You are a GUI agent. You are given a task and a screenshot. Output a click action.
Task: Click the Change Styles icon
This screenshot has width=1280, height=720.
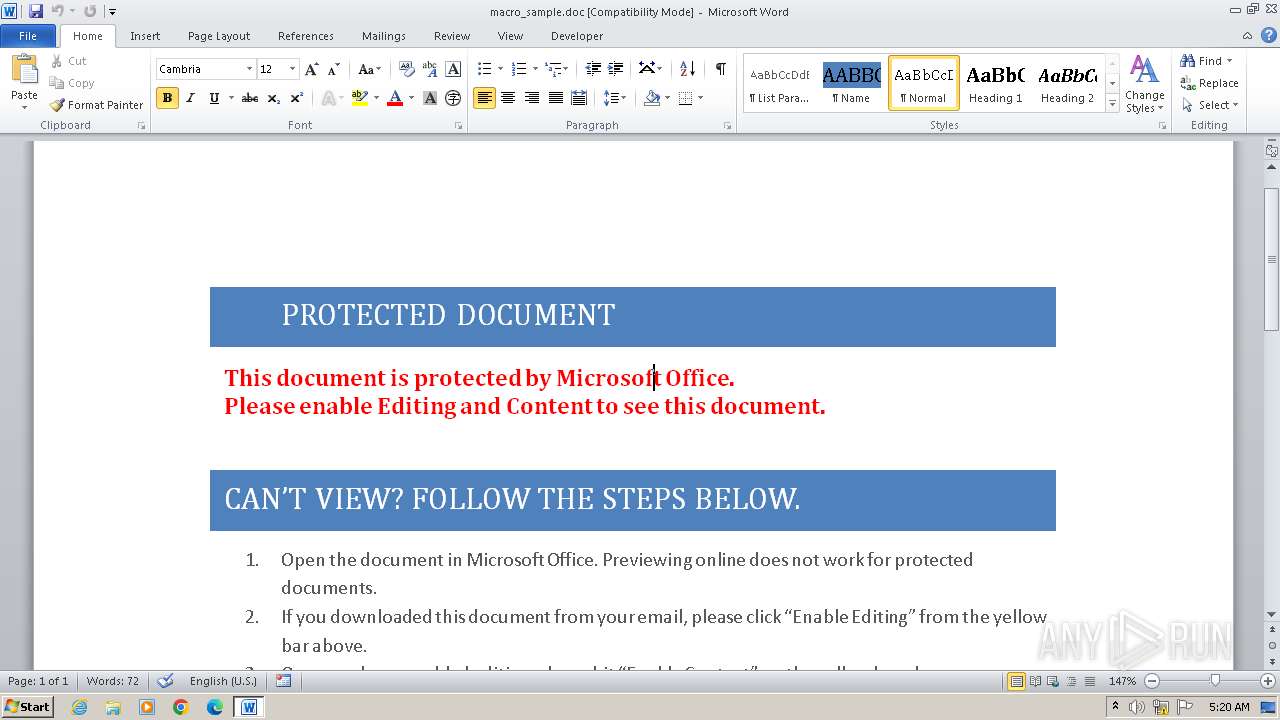(1144, 84)
